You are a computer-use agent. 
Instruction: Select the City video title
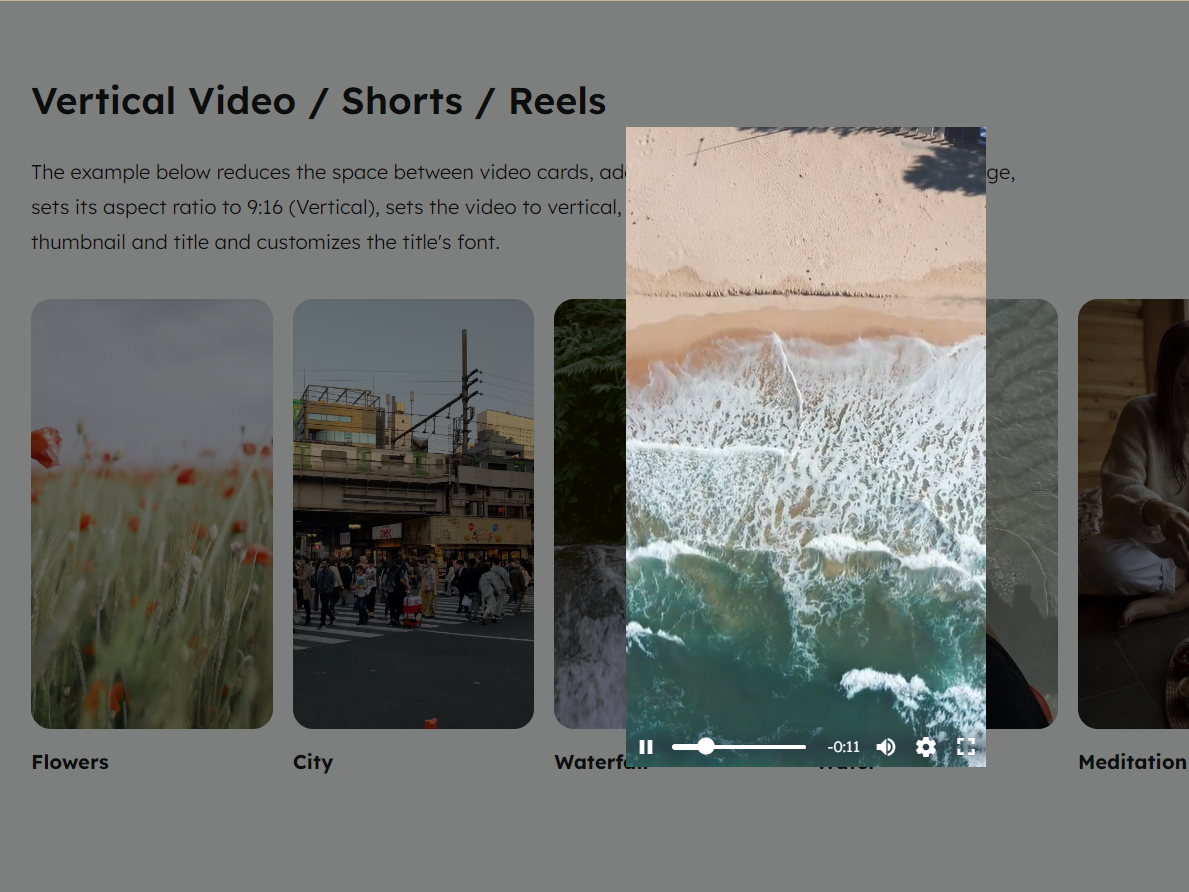[x=313, y=762]
